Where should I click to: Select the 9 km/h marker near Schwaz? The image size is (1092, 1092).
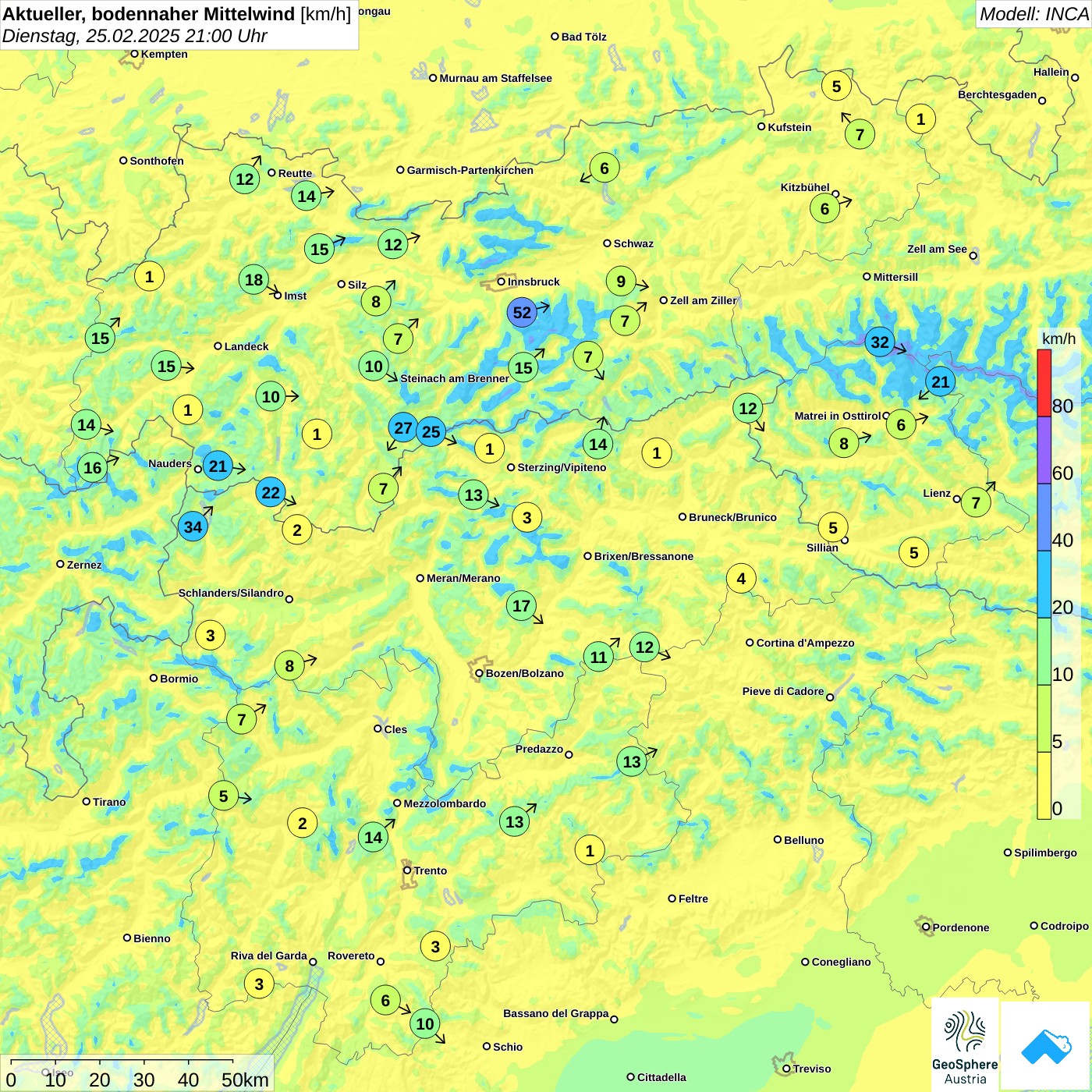pos(621,281)
